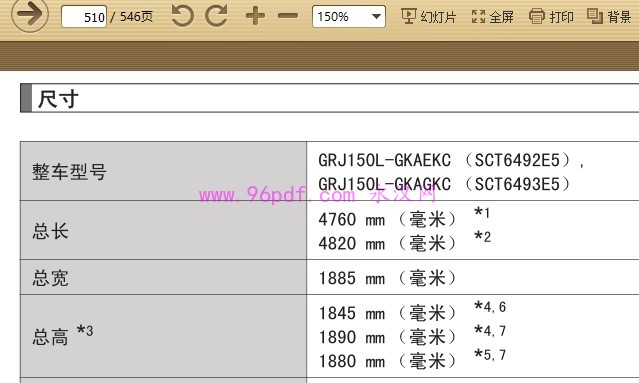Go to the next page arrow
The height and width of the screenshot is (383, 639).
(30, 15)
